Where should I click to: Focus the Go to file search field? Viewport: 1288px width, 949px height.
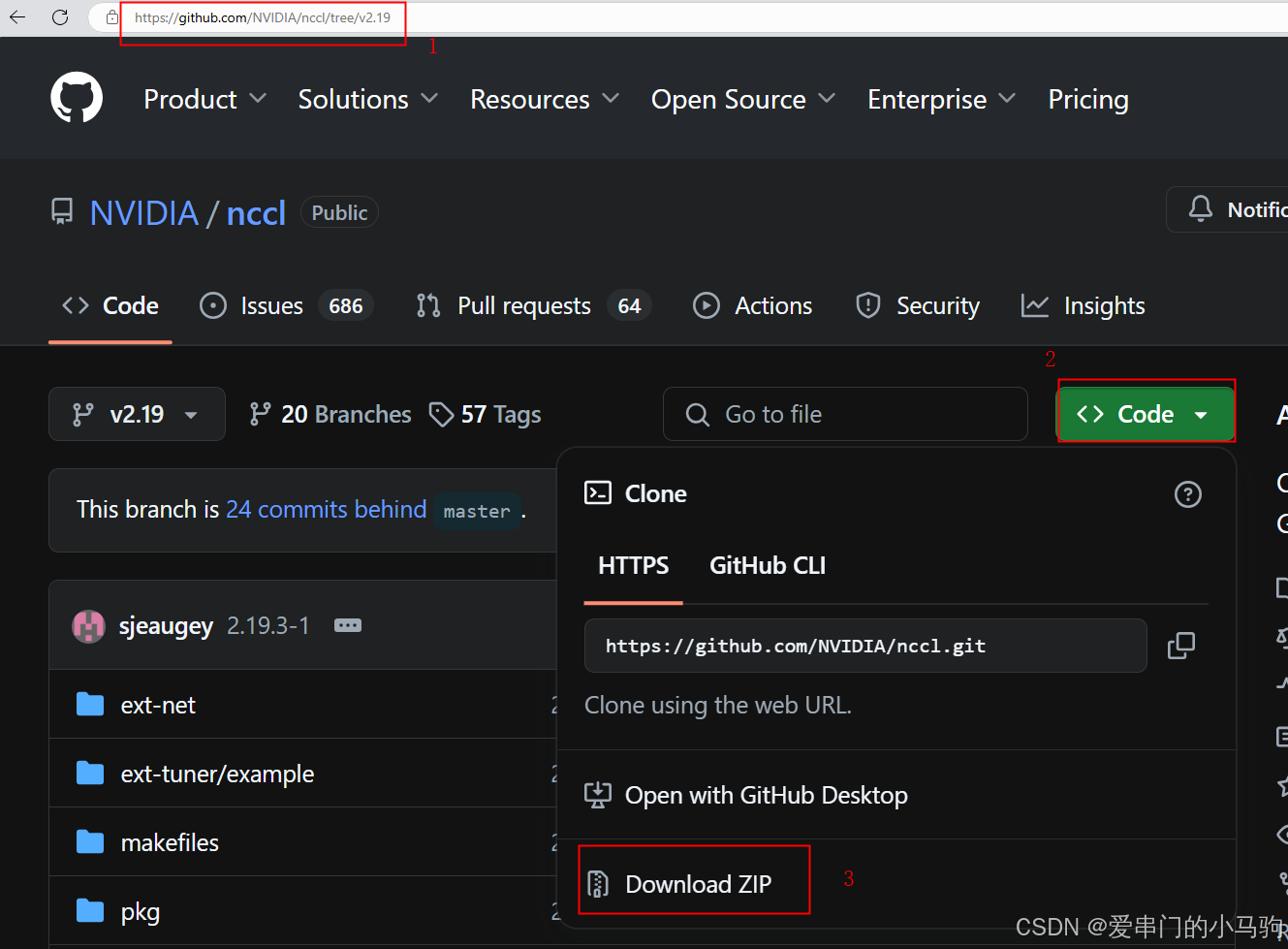point(845,414)
